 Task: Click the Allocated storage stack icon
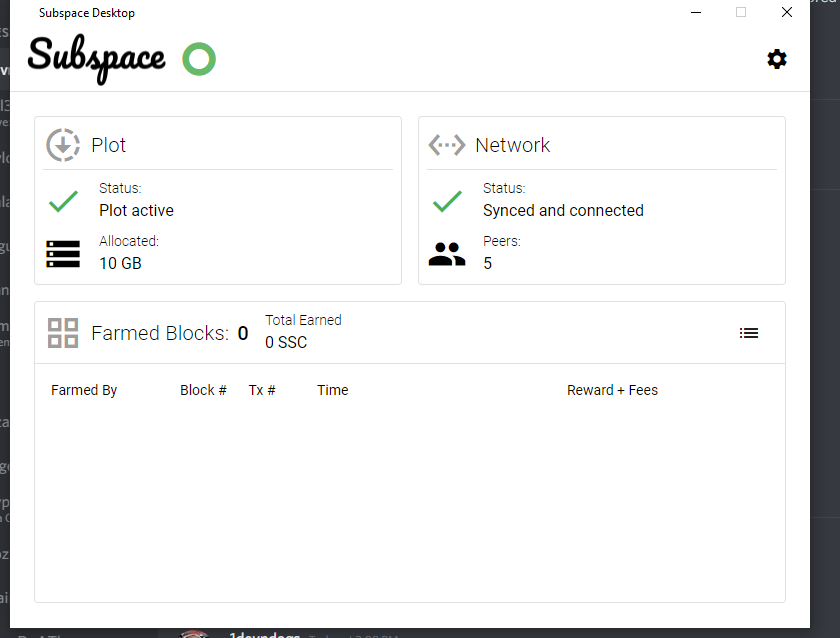(63, 254)
